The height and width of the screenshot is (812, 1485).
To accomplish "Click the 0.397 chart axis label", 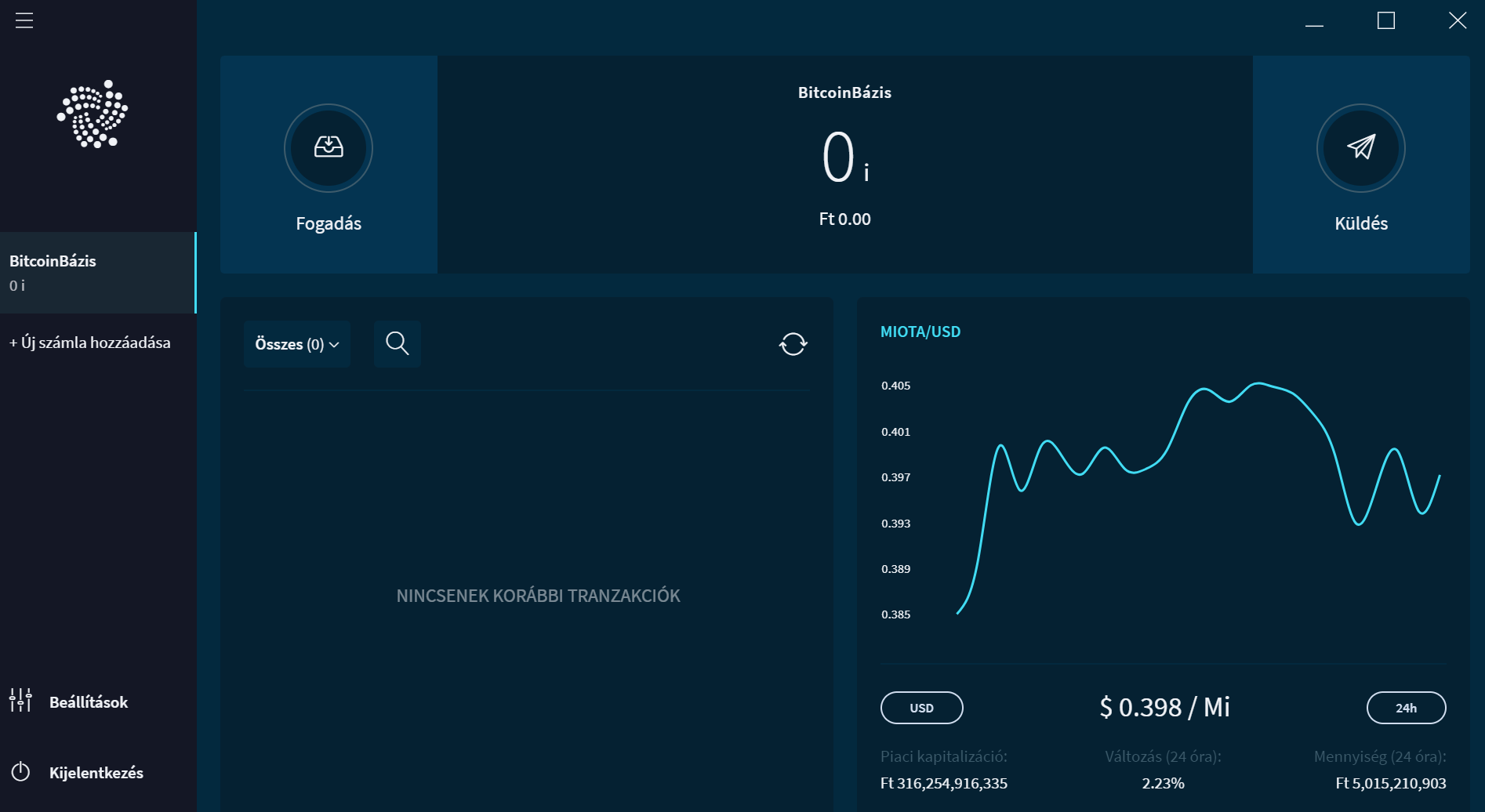I will click(896, 477).
